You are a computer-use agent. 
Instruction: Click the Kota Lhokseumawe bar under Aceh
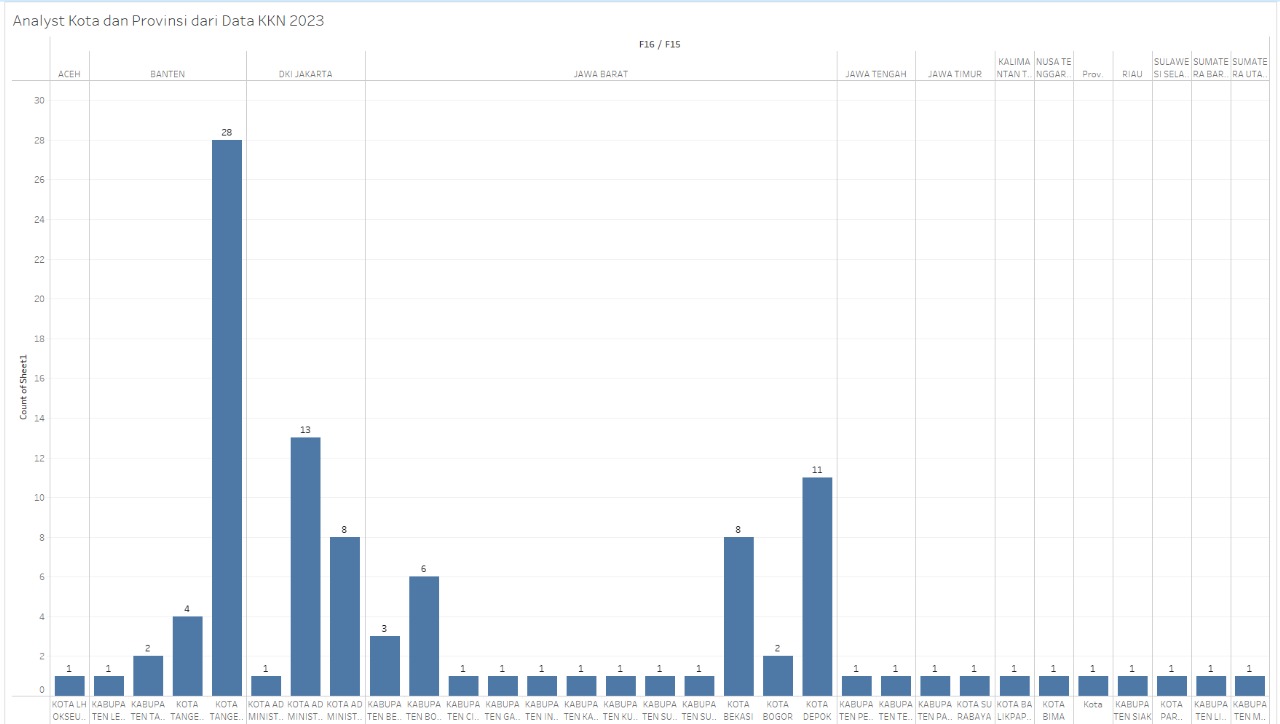click(x=69, y=685)
